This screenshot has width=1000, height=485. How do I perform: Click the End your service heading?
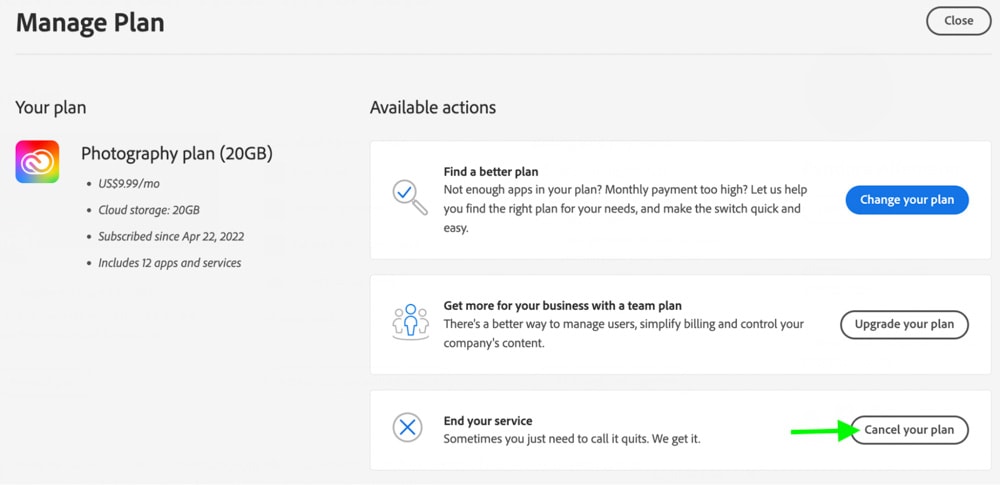pyautogui.click(x=488, y=421)
